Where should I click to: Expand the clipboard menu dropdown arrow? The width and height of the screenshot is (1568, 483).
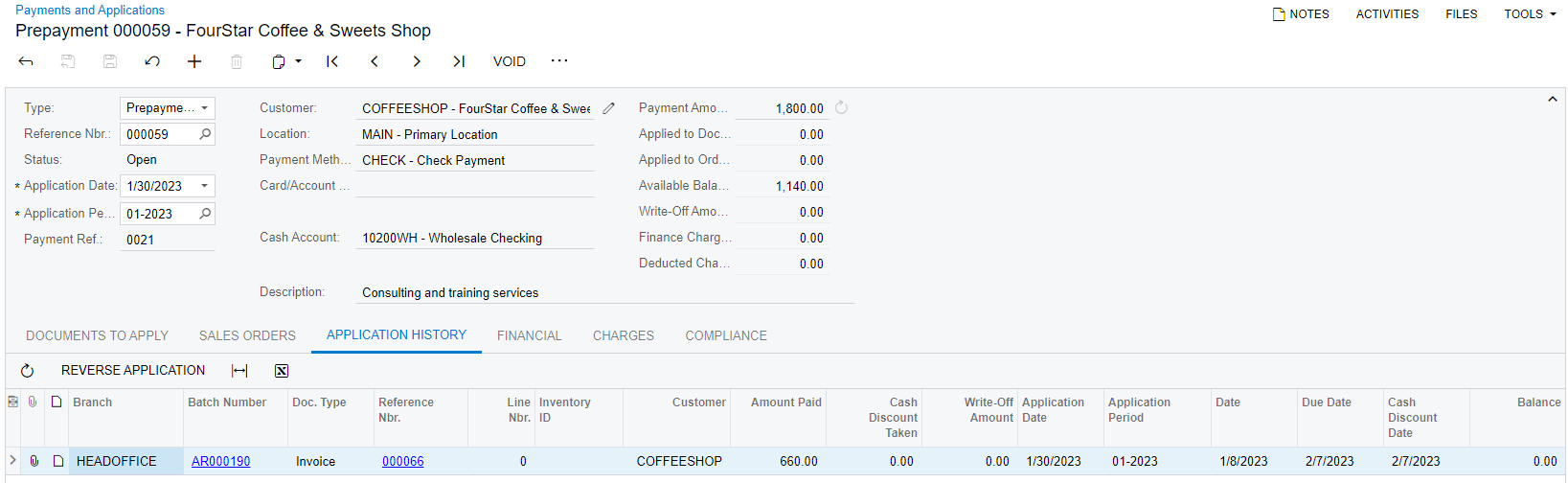coord(299,61)
